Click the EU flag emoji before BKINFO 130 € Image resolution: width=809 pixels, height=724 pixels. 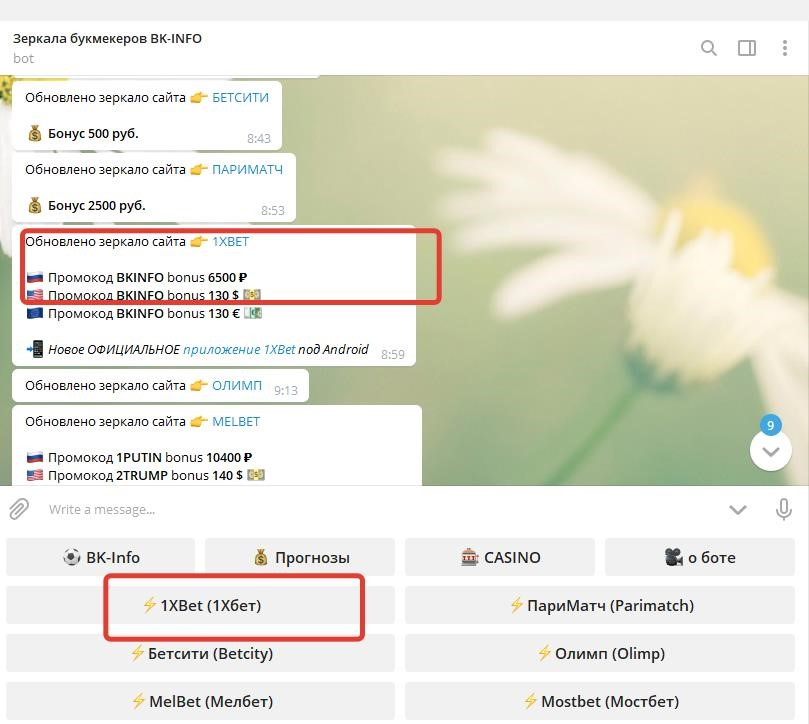35,313
